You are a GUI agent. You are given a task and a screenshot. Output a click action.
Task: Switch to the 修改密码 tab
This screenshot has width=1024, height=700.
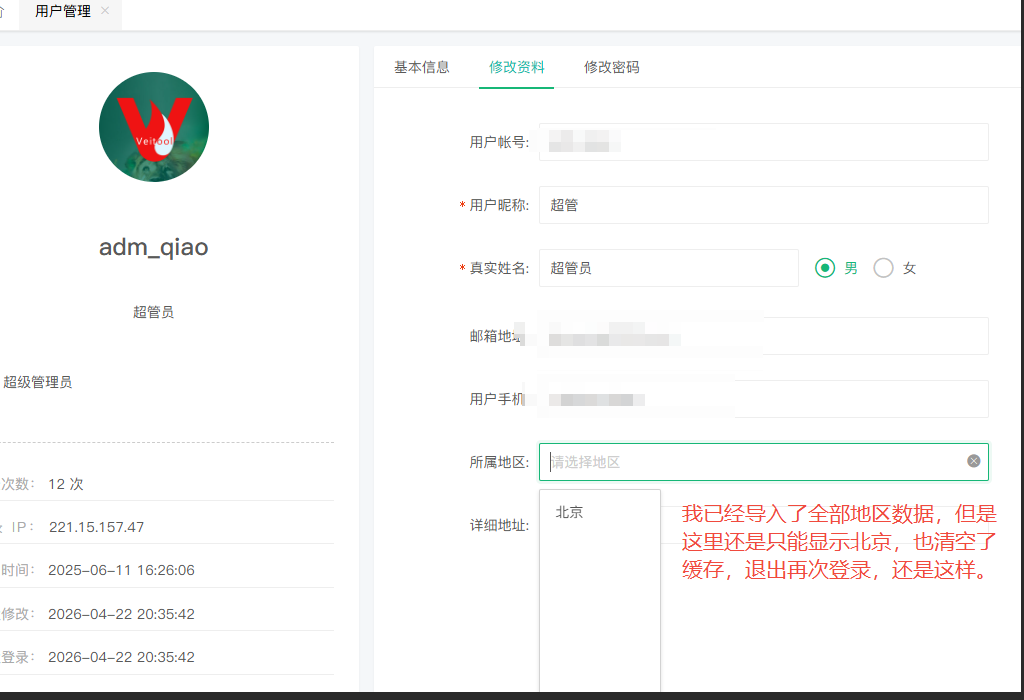(x=611, y=67)
